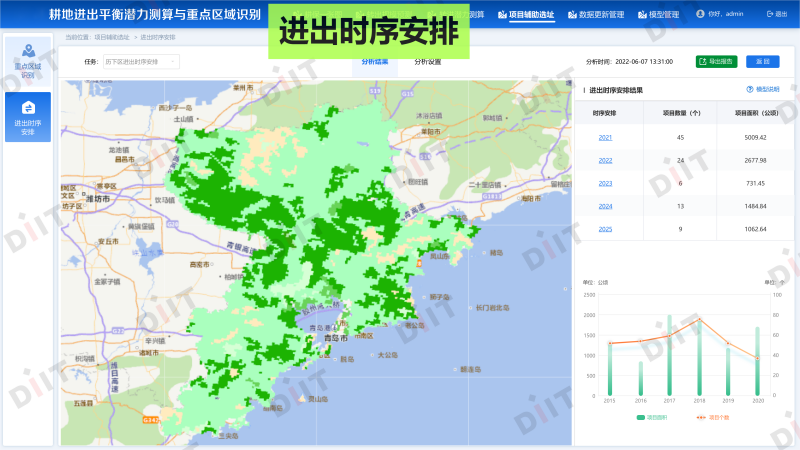Select 进出时序安排 sidebar icon
The image size is (800, 450).
coord(28,108)
